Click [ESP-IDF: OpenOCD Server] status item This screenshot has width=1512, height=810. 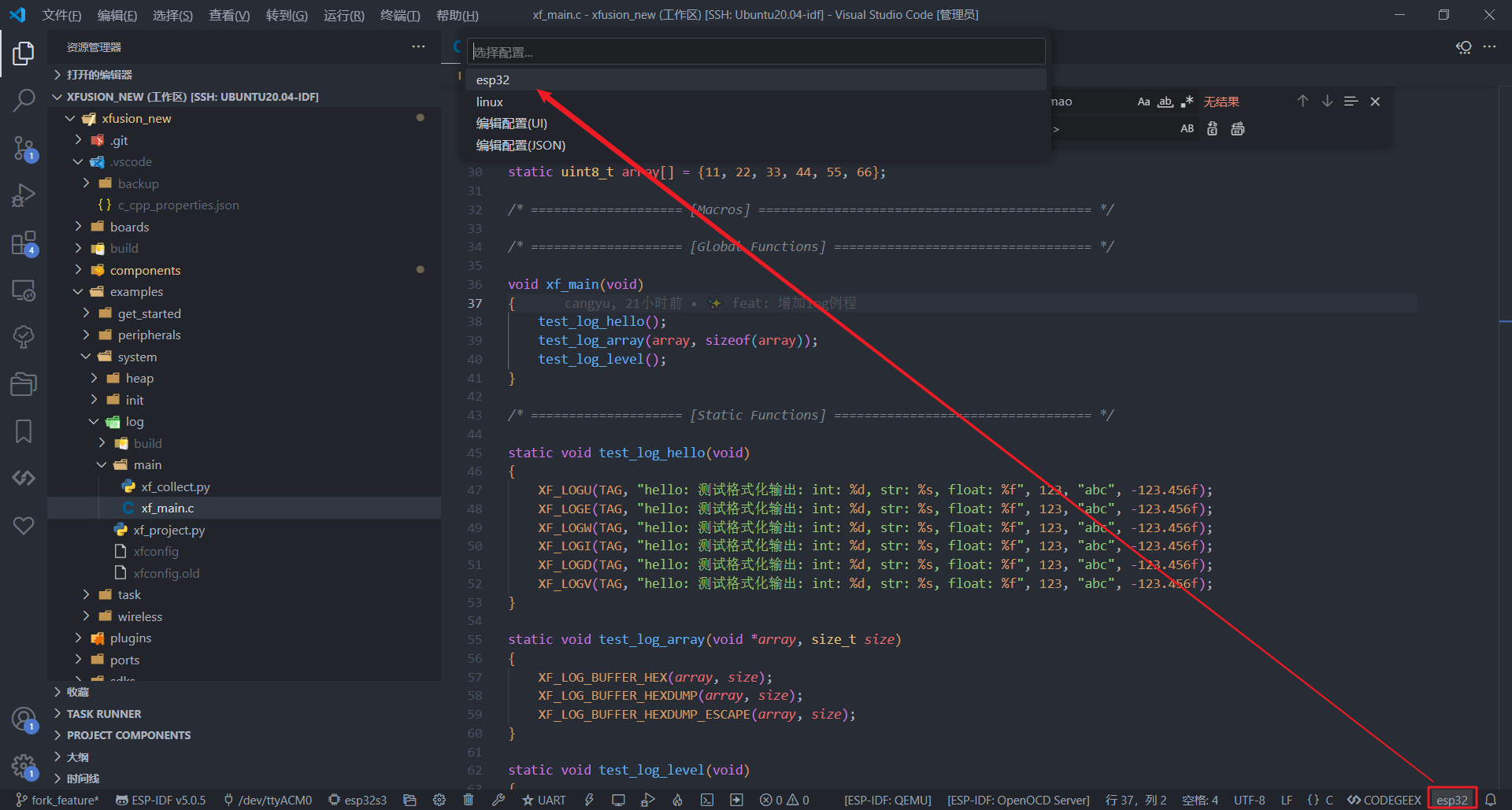[x=1018, y=800]
